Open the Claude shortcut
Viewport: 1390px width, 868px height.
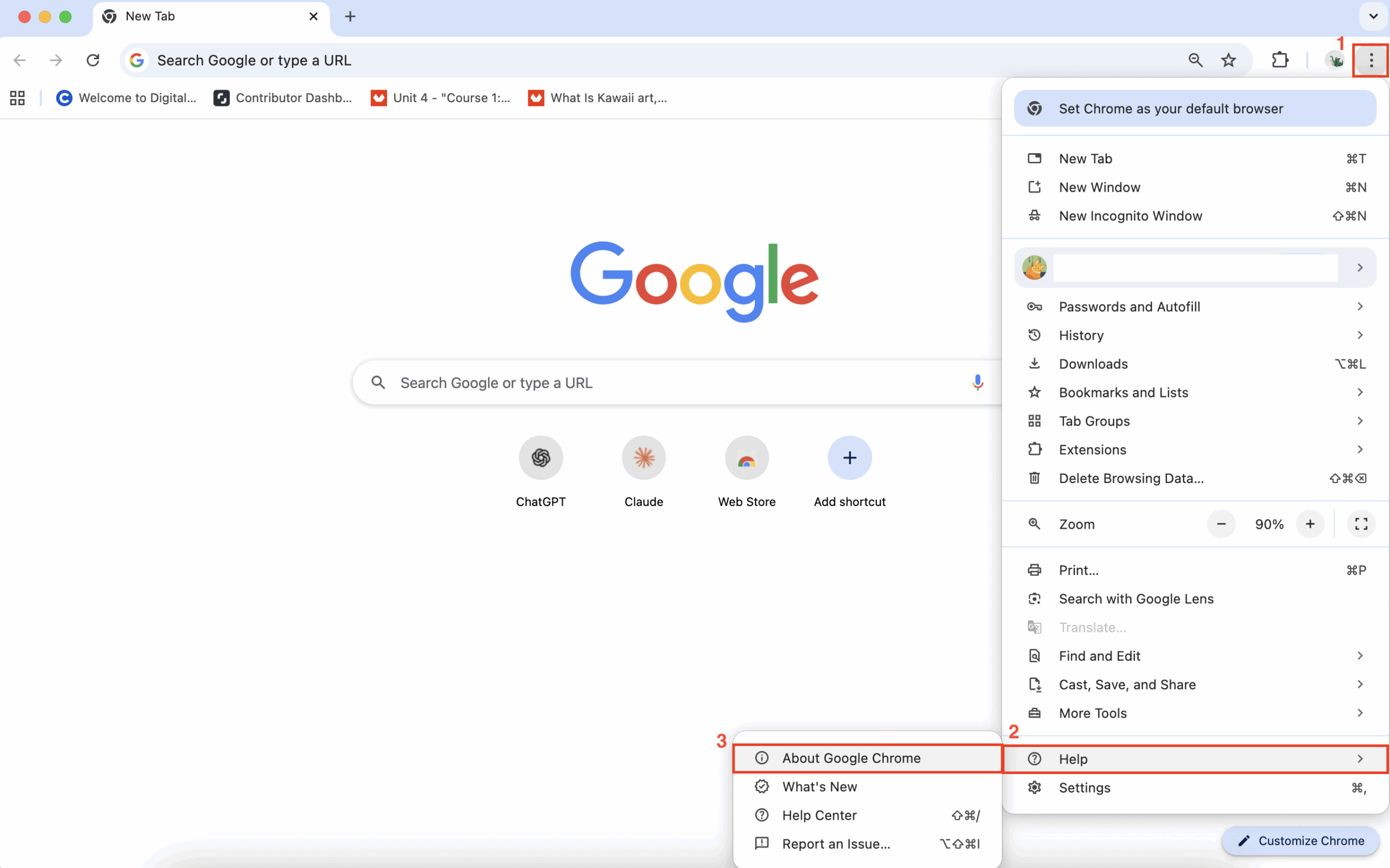[643, 458]
